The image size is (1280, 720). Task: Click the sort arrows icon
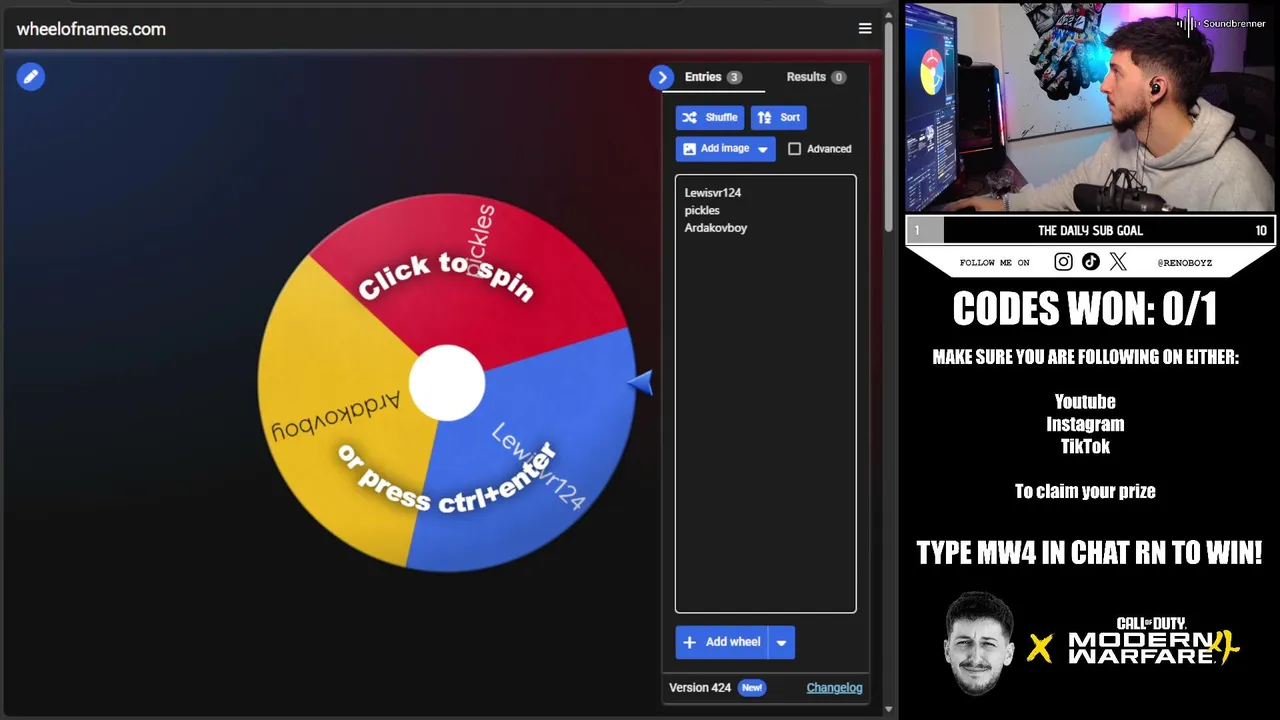coord(764,118)
